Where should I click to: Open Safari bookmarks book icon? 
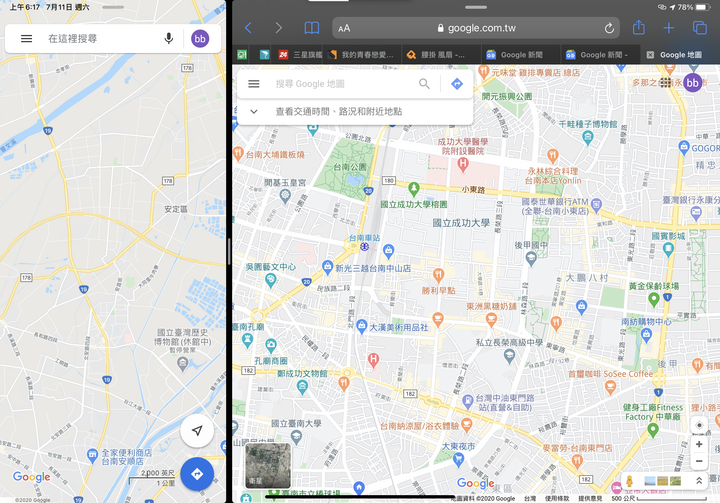[312, 28]
